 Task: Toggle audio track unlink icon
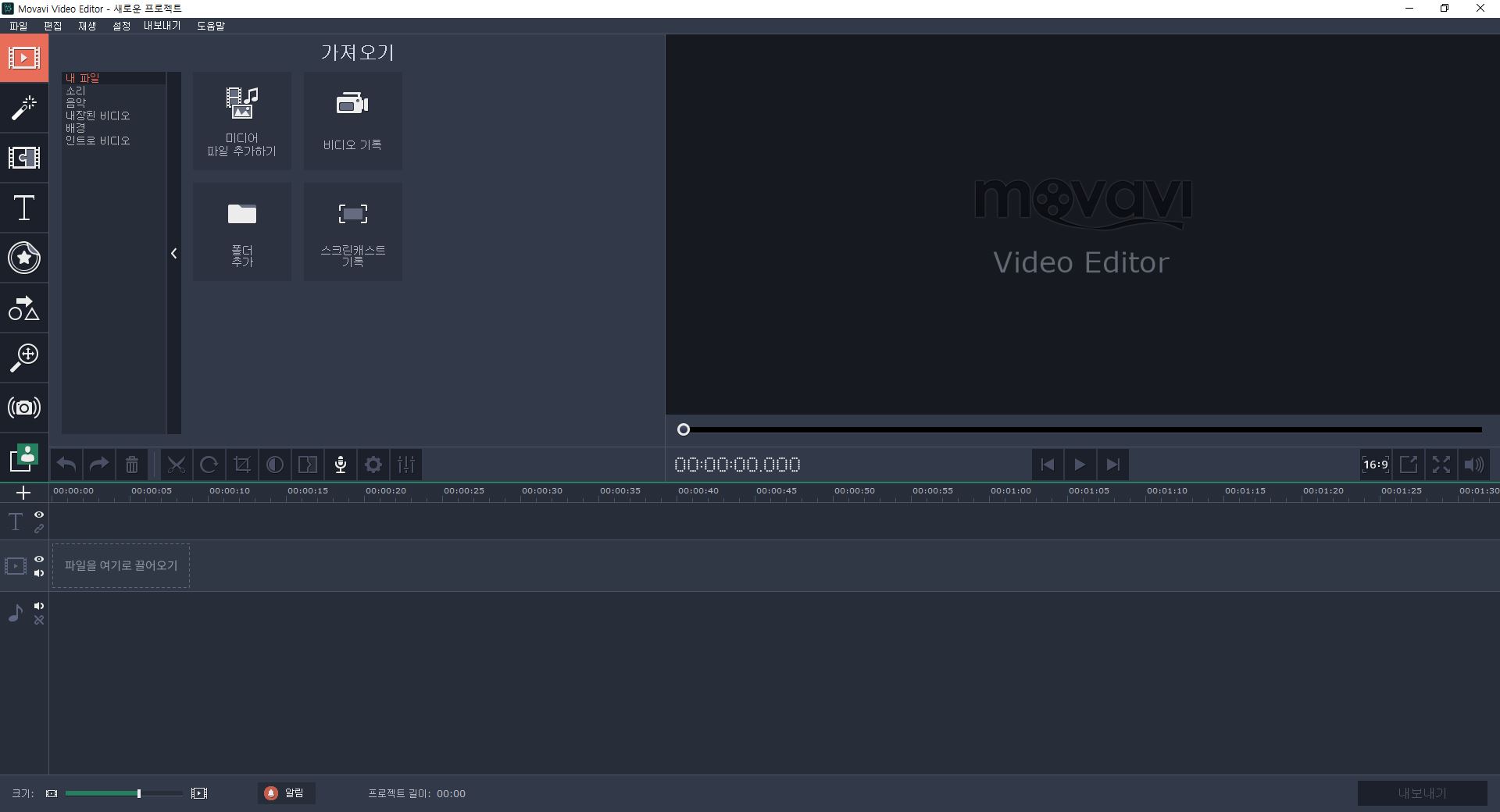pos(39,620)
